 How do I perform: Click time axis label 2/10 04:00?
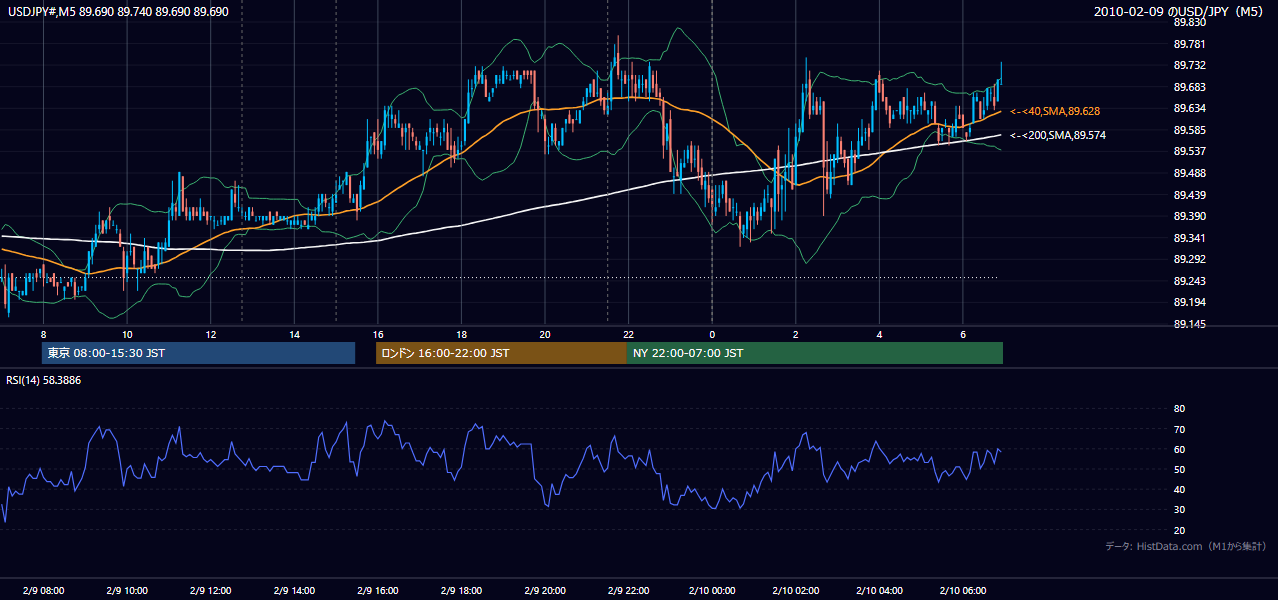pyautogui.click(x=879, y=591)
